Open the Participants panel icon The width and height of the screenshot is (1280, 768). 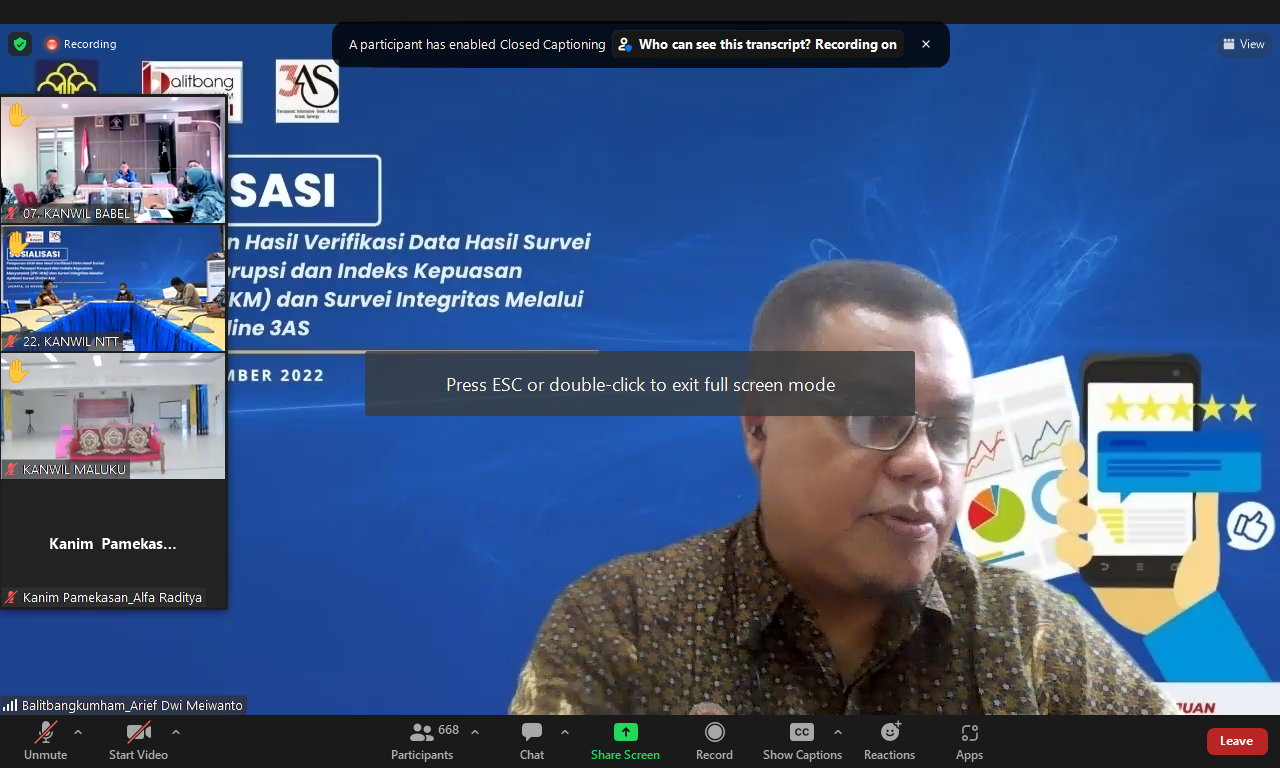(x=421, y=733)
